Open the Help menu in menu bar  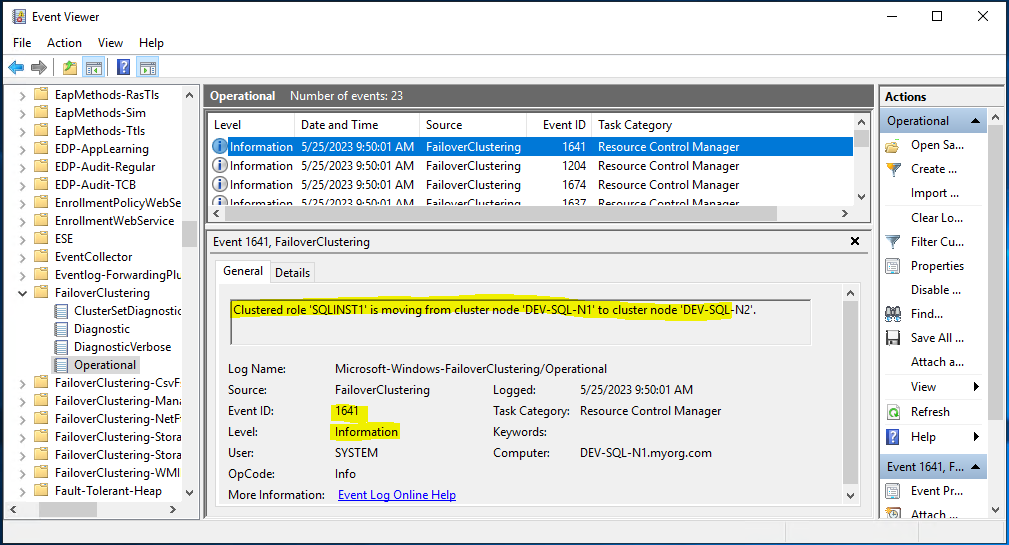[151, 42]
